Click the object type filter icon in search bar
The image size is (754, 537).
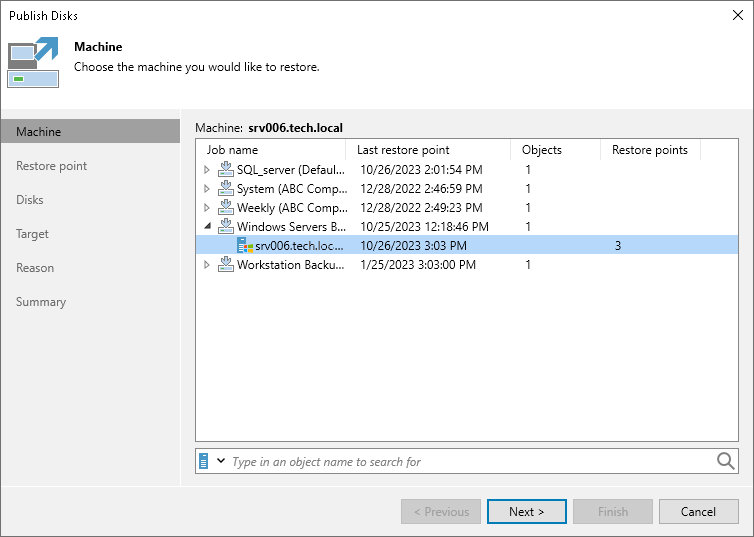(204, 461)
